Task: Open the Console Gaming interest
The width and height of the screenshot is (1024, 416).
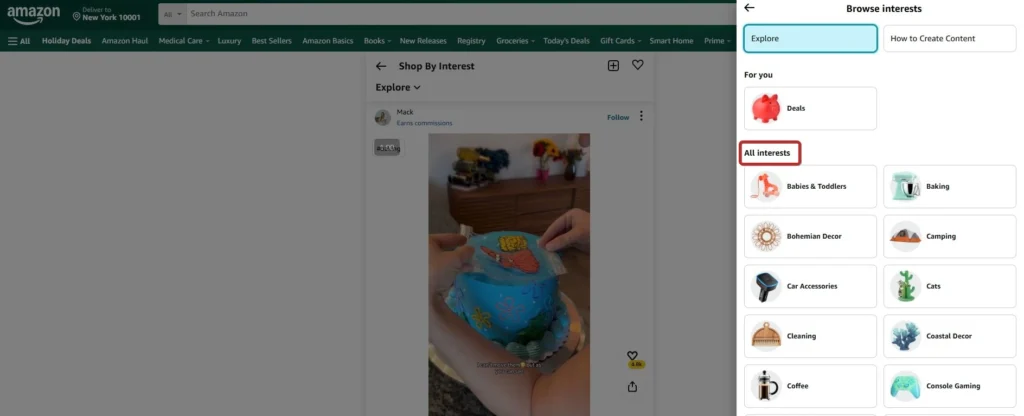Action: pyautogui.click(x=949, y=386)
